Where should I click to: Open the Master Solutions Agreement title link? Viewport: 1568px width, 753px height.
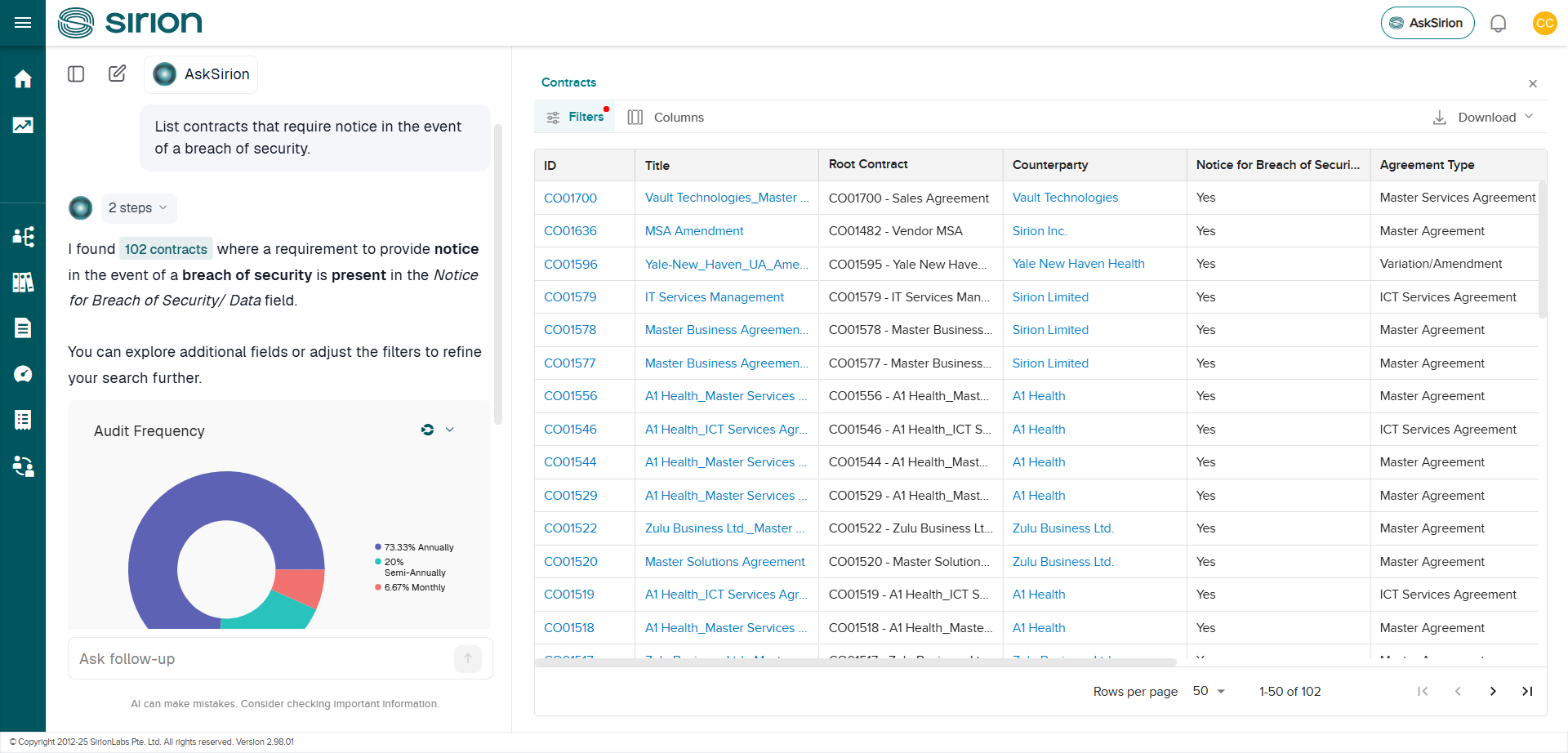pyautogui.click(x=725, y=562)
